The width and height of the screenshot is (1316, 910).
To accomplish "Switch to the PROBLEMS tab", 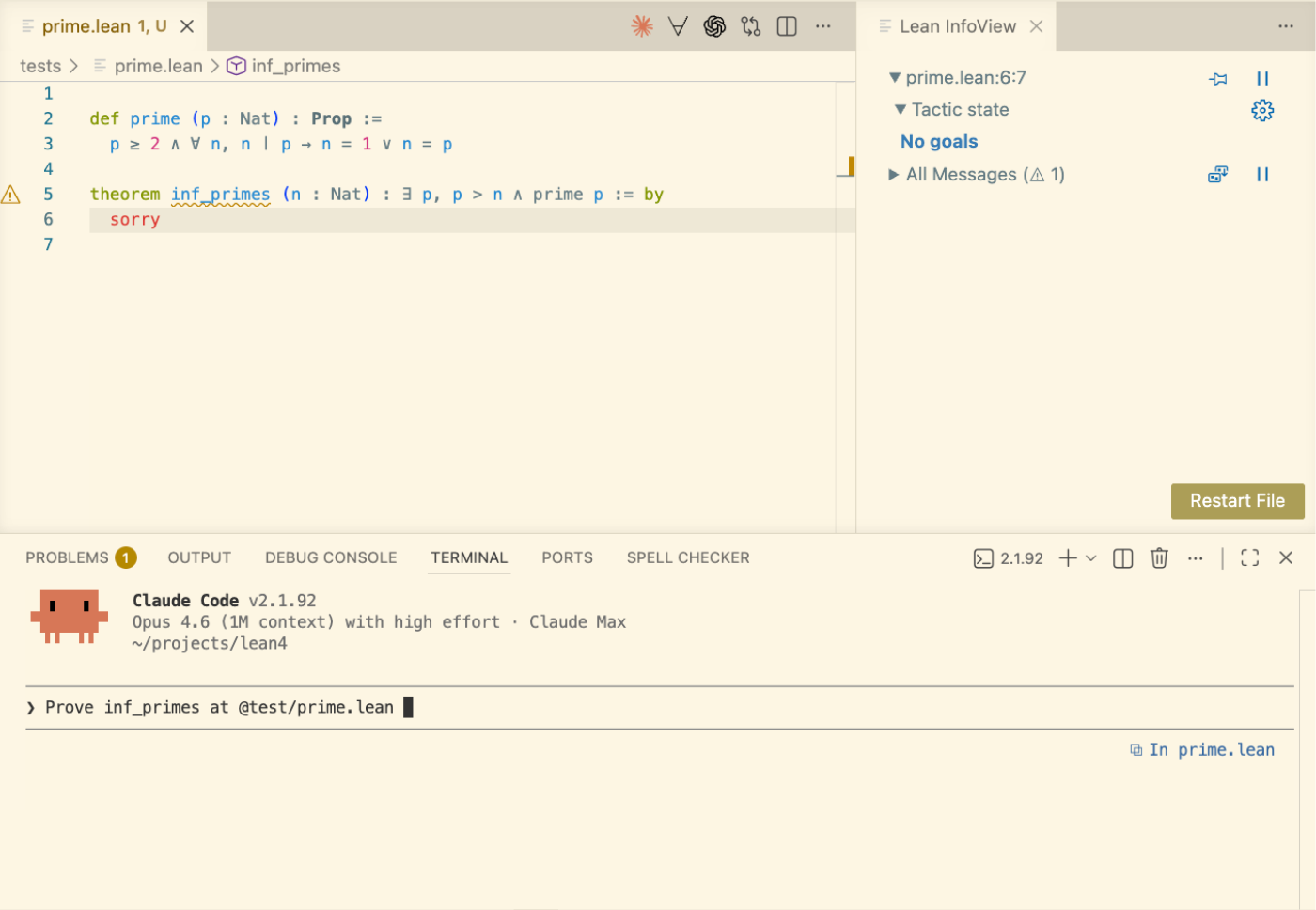I will tap(68, 558).
